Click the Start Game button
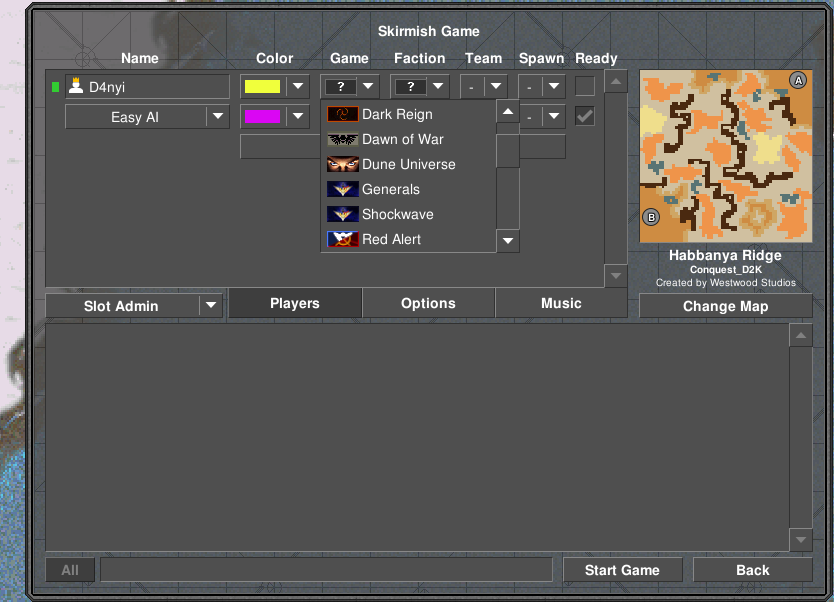This screenshot has width=834, height=602. [x=622, y=570]
